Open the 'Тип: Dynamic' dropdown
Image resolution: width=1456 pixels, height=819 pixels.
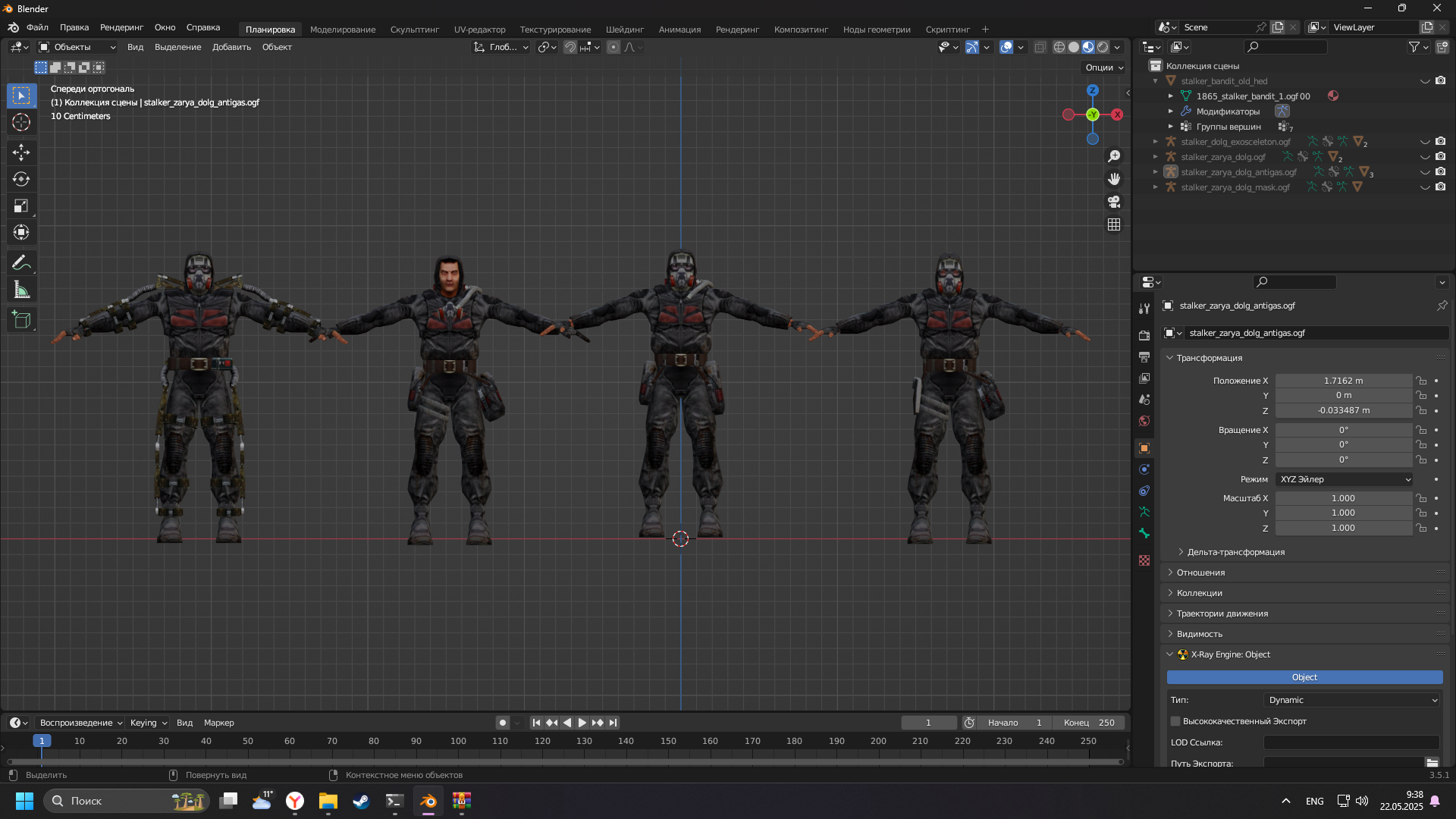coord(1351,700)
